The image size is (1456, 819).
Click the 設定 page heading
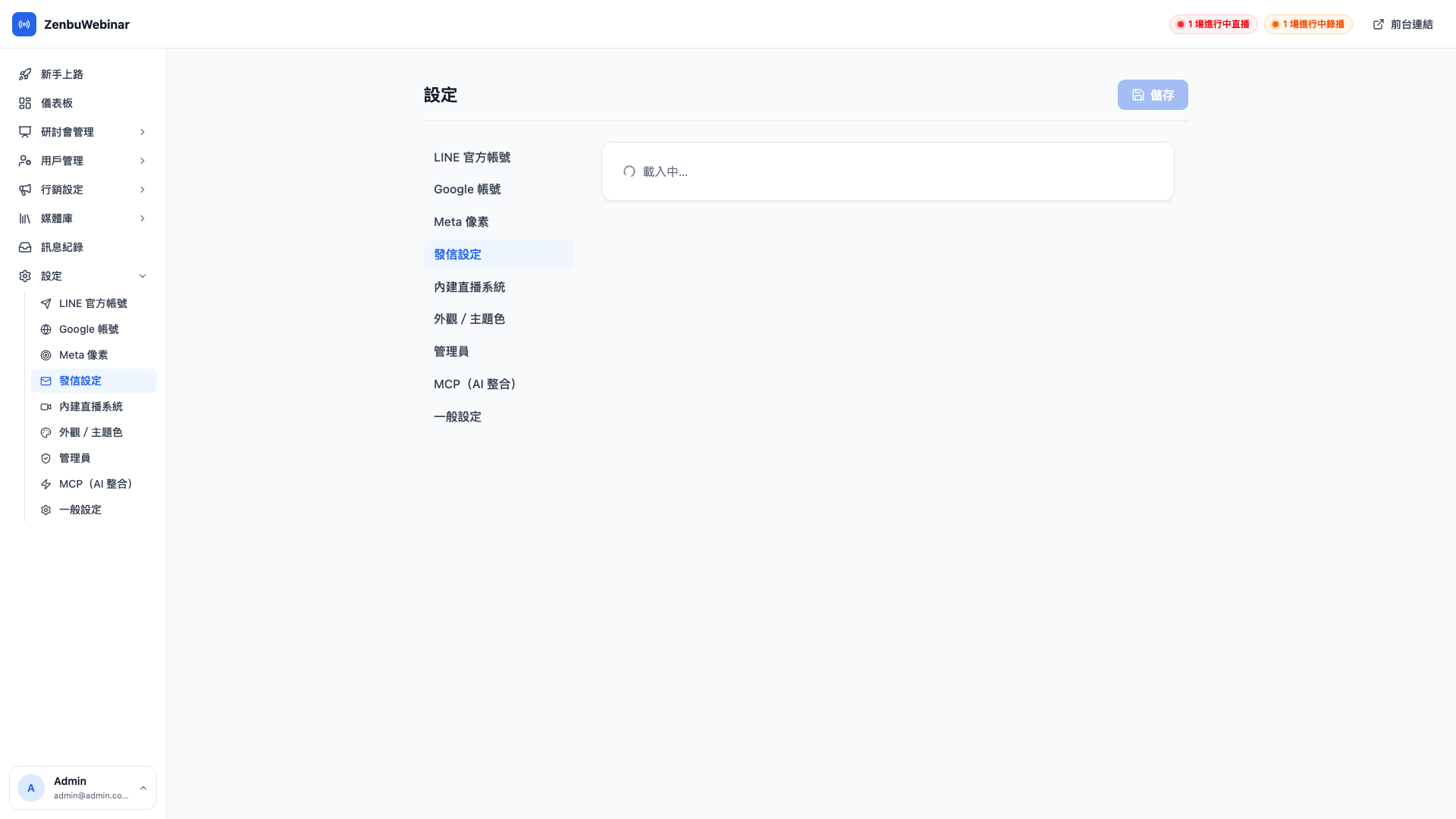pyautogui.click(x=441, y=95)
